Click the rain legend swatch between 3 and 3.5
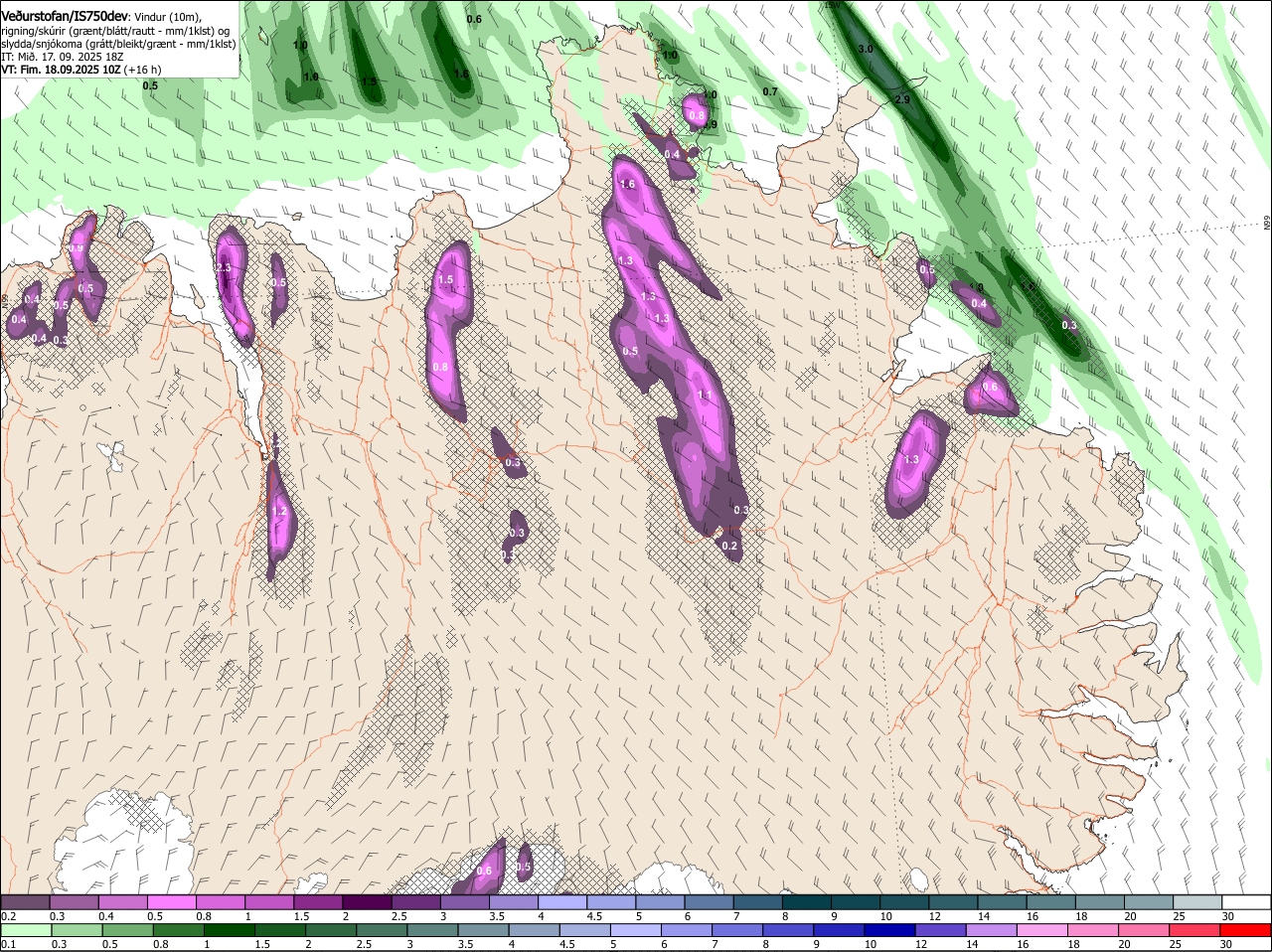The width and height of the screenshot is (1272, 952). [434, 931]
